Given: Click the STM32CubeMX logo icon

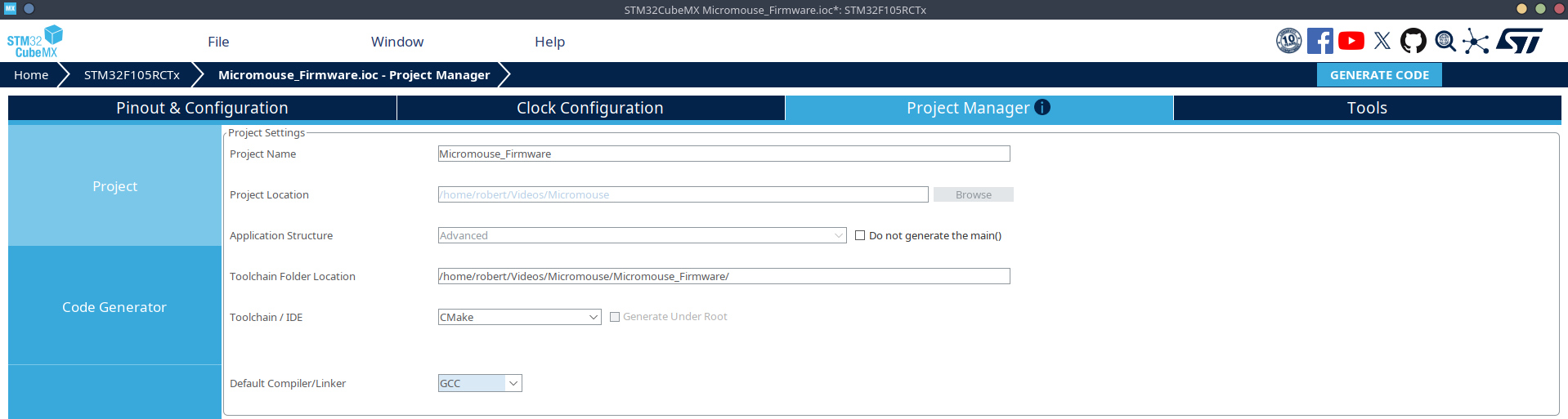Looking at the screenshot, I should (35, 41).
